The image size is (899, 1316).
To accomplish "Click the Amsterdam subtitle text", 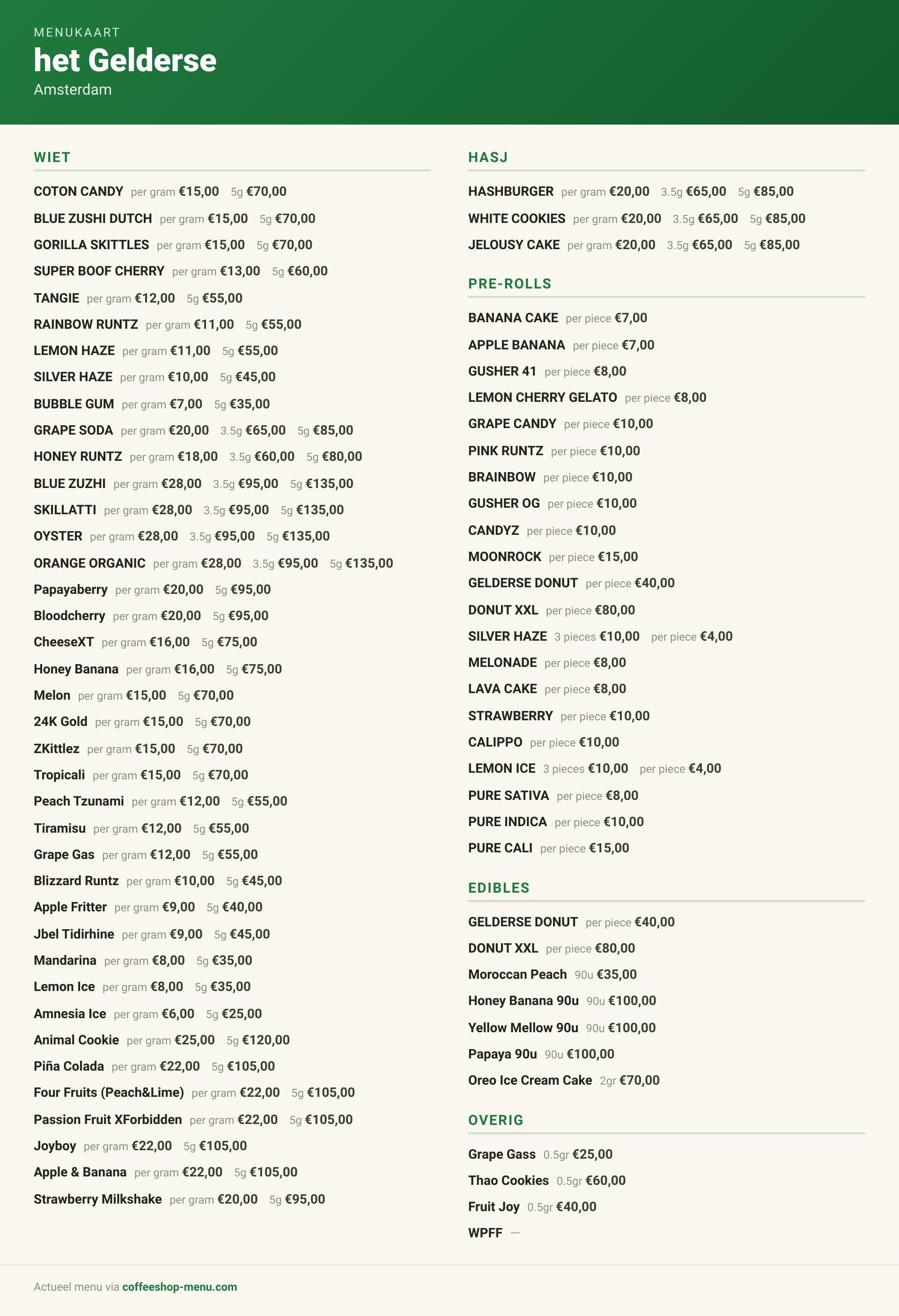I will tap(73, 89).
